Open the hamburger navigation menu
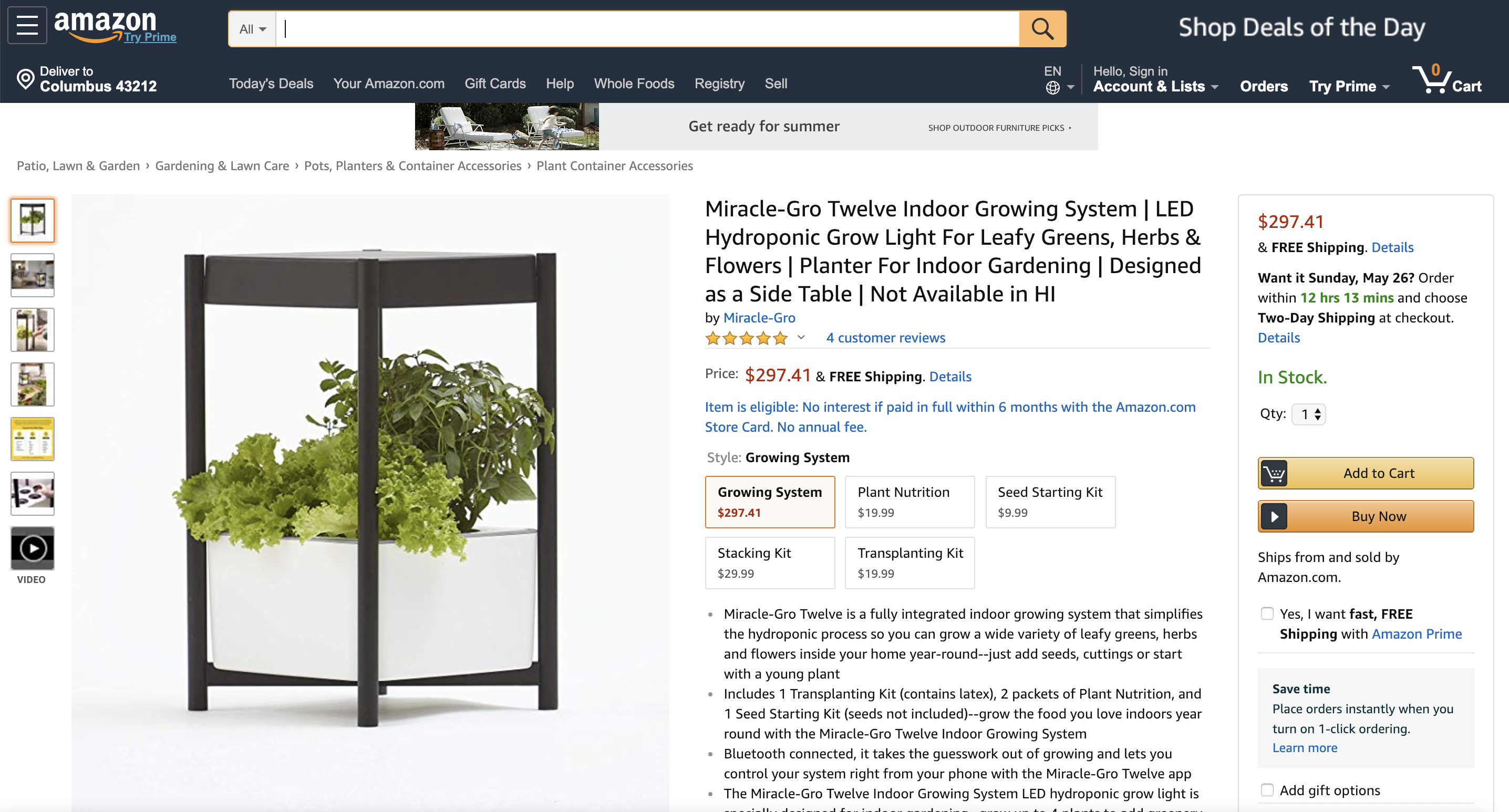Viewport: 1509px width, 812px height. point(27,25)
